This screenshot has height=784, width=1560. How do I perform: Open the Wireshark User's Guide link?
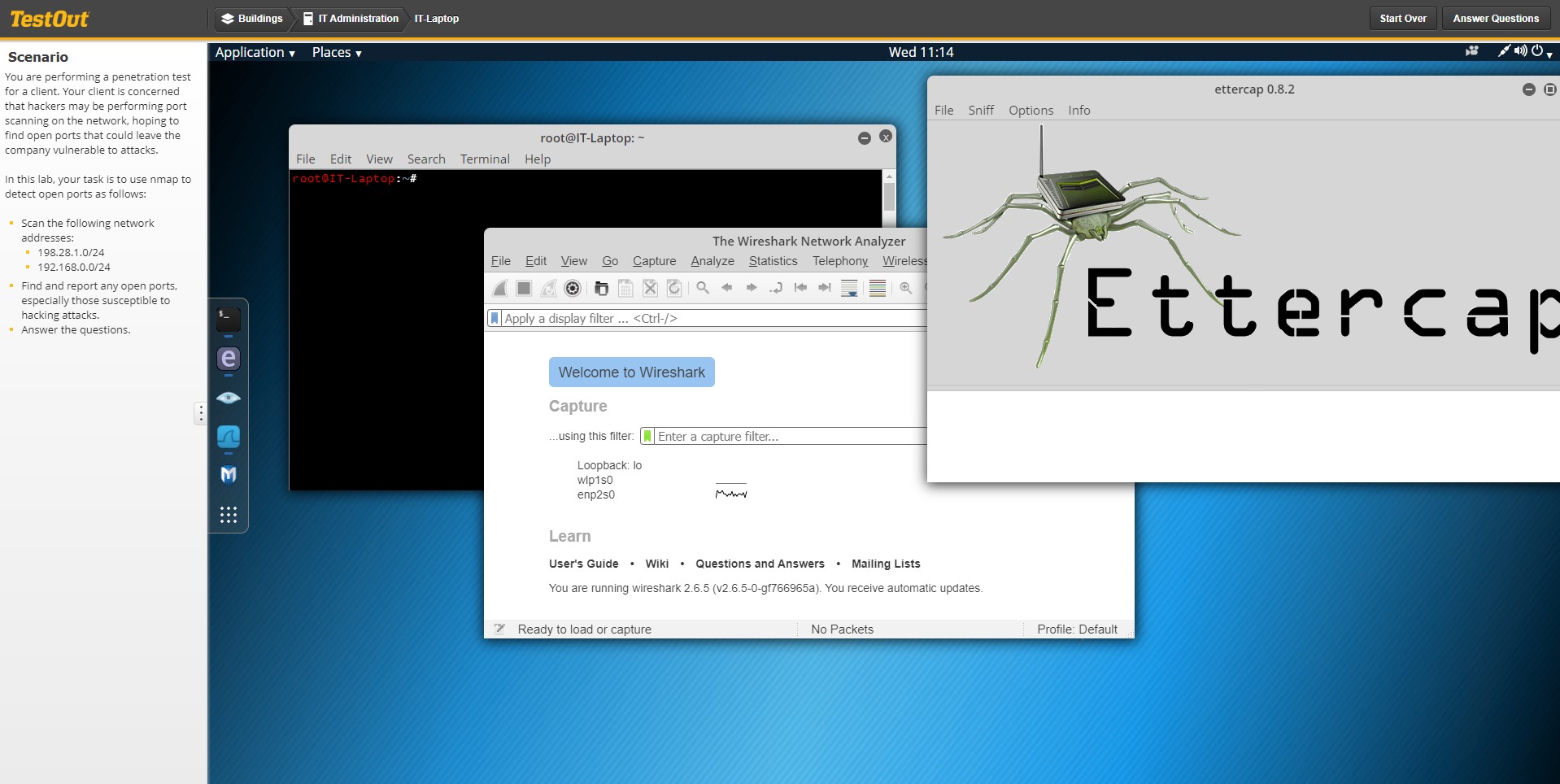click(583, 564)
